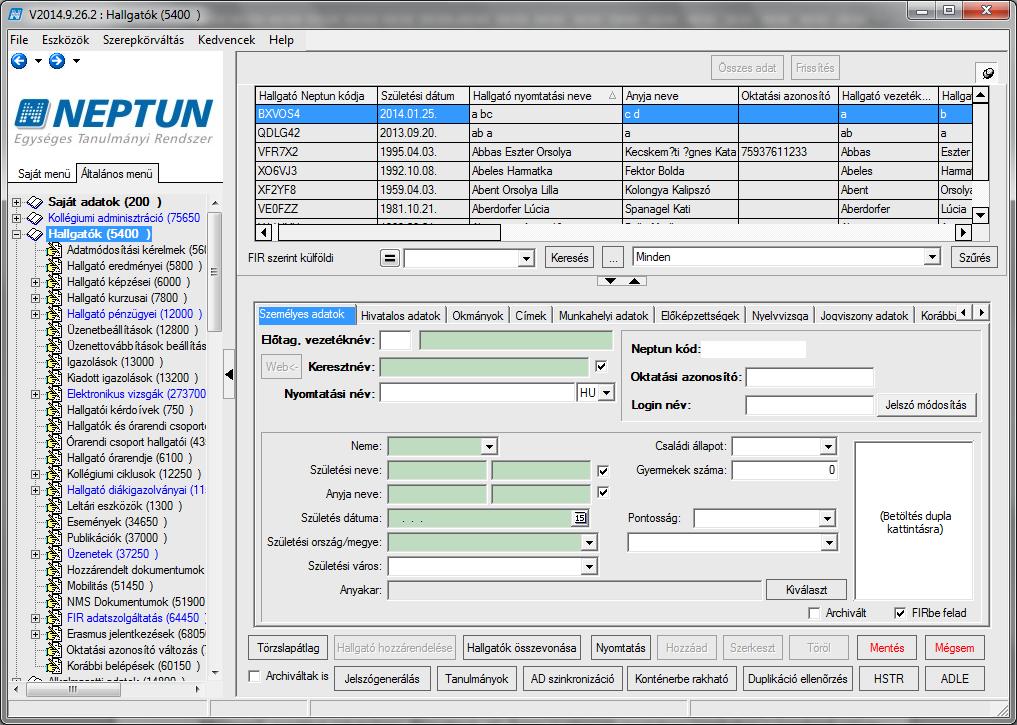
Task: Click the Mégsem button
Action: [954, 648]
